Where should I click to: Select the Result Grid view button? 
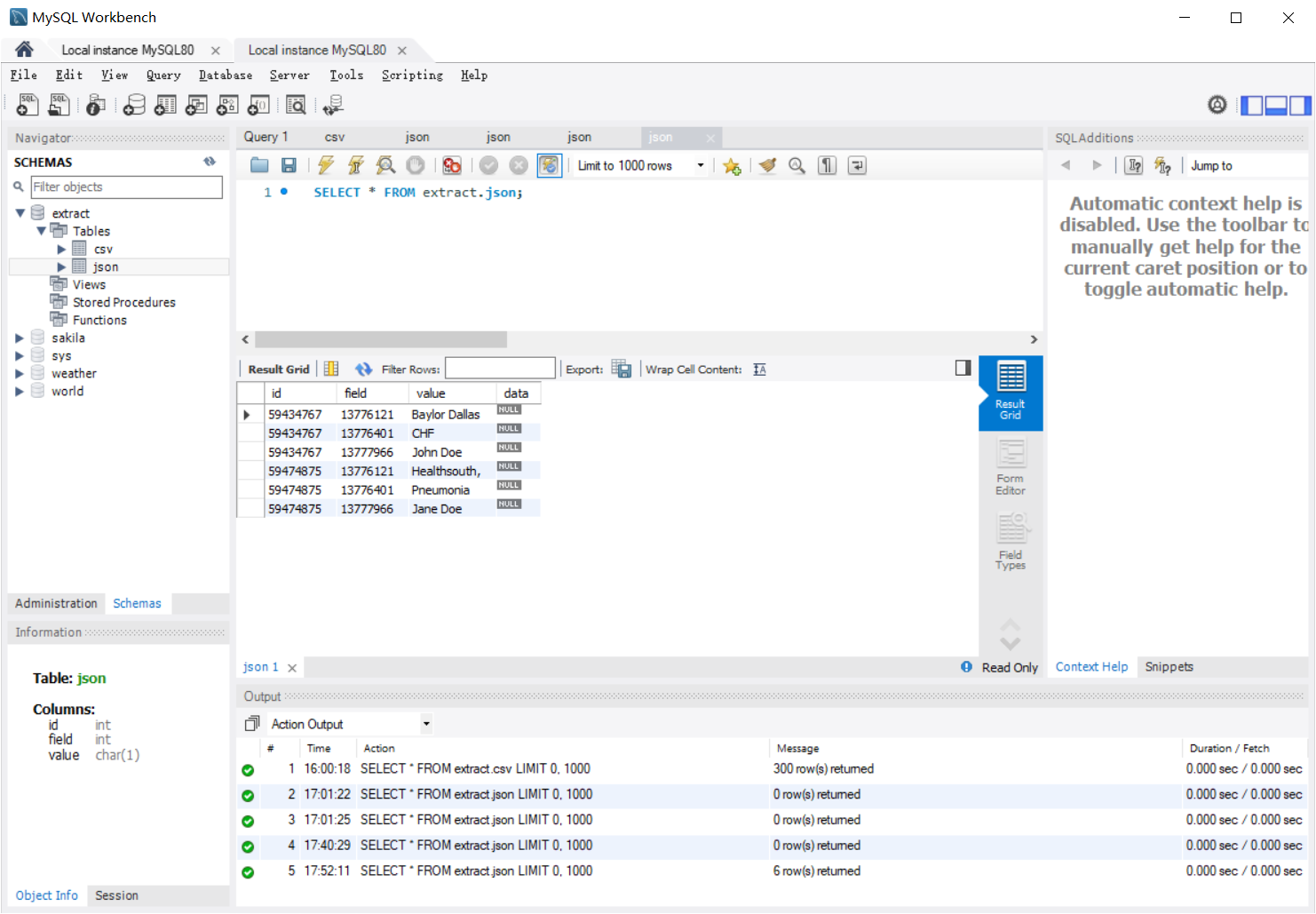(x=1011, y=393)
